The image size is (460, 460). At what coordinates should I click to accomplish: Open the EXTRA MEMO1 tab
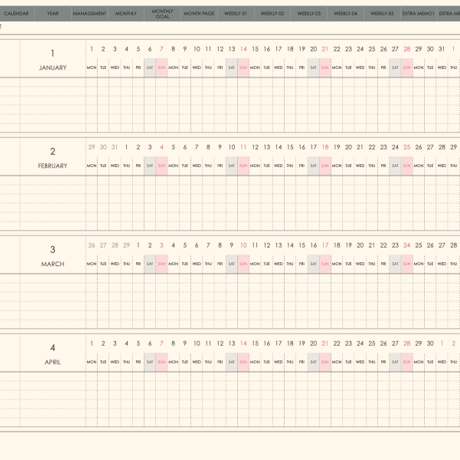coord(418,14)
